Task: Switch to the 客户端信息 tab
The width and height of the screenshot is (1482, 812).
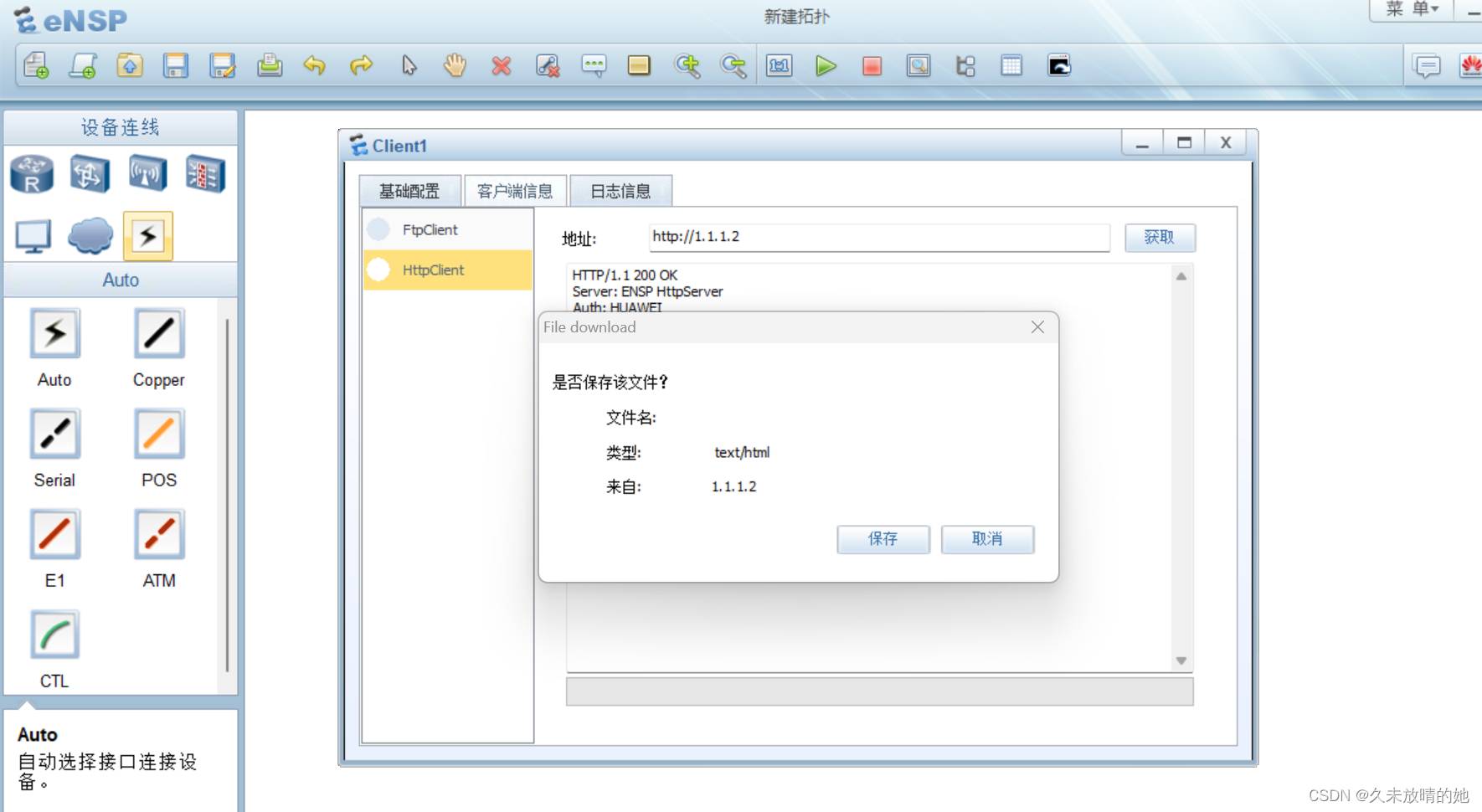Action: point(515,191)
